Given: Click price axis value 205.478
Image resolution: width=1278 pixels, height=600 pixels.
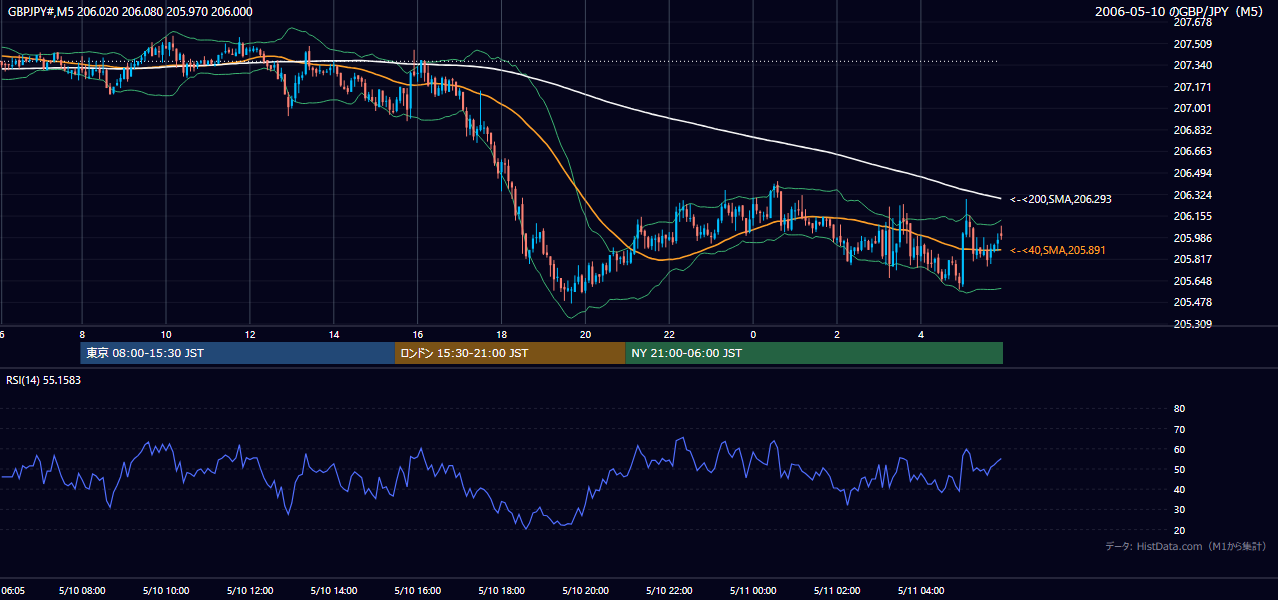Looking at the screenshot, I should 1193,302.
